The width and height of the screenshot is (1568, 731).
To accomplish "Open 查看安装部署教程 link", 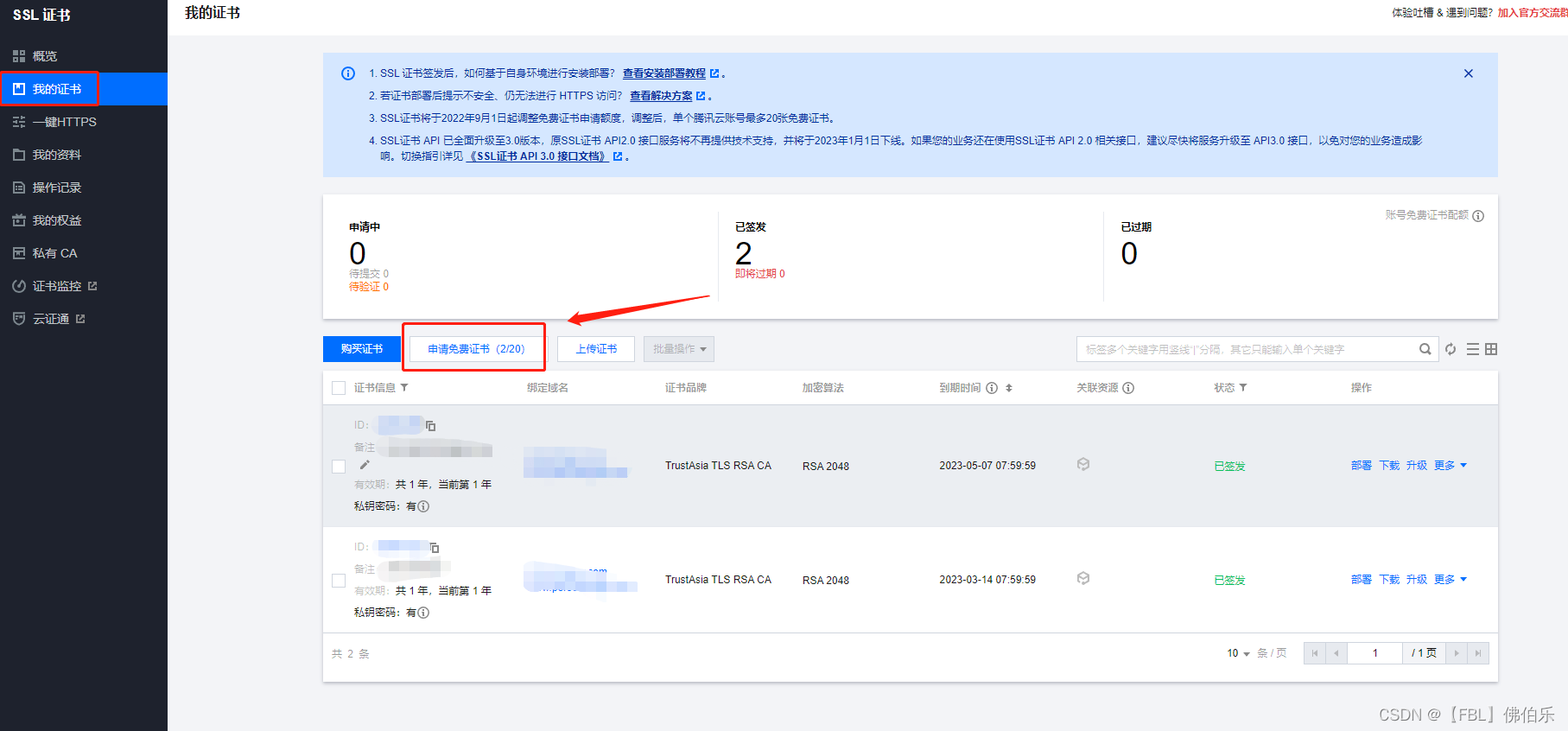I will [664, 73].
